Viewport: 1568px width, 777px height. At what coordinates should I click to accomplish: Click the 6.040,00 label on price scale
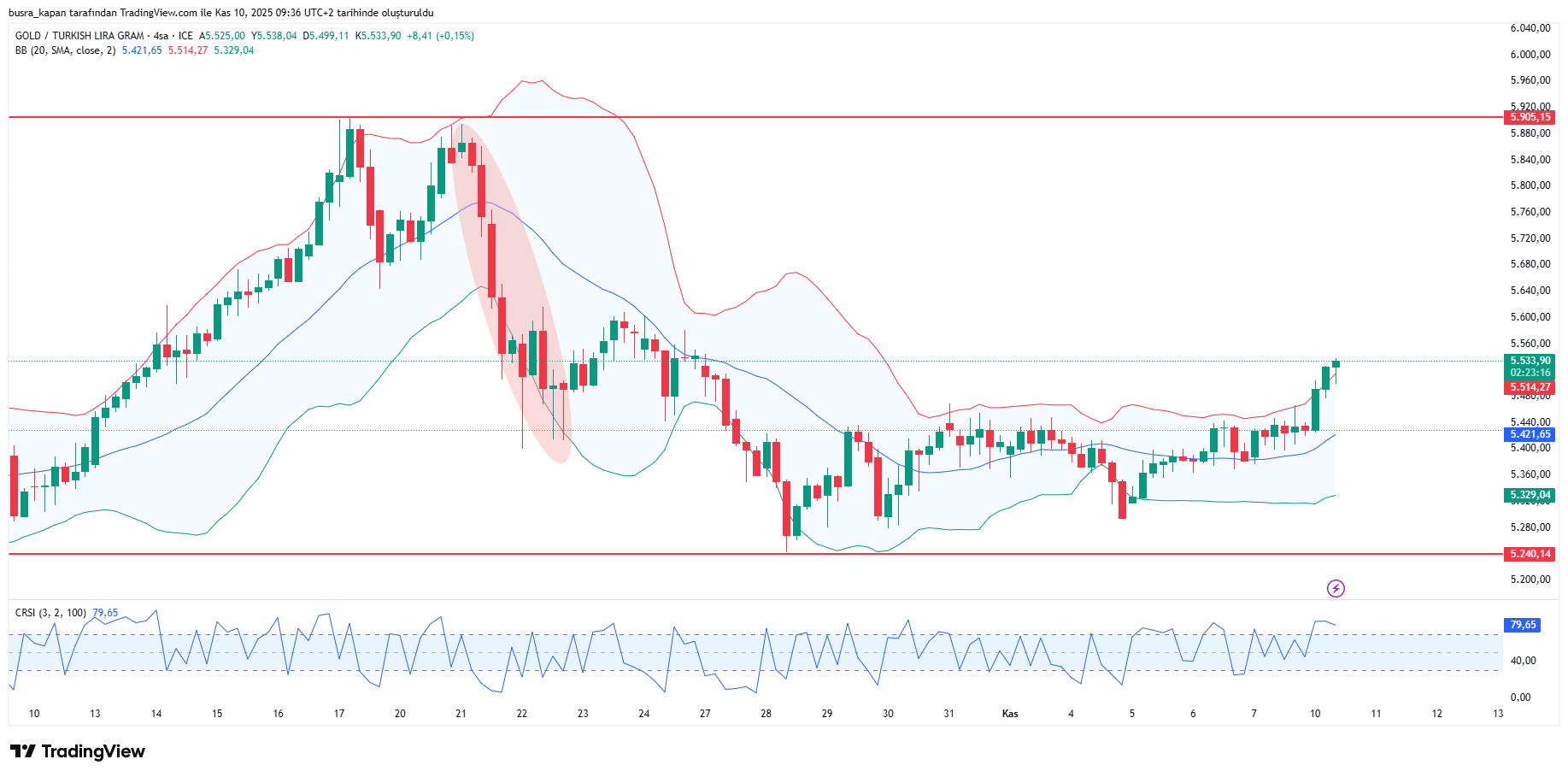[1530, 28]
